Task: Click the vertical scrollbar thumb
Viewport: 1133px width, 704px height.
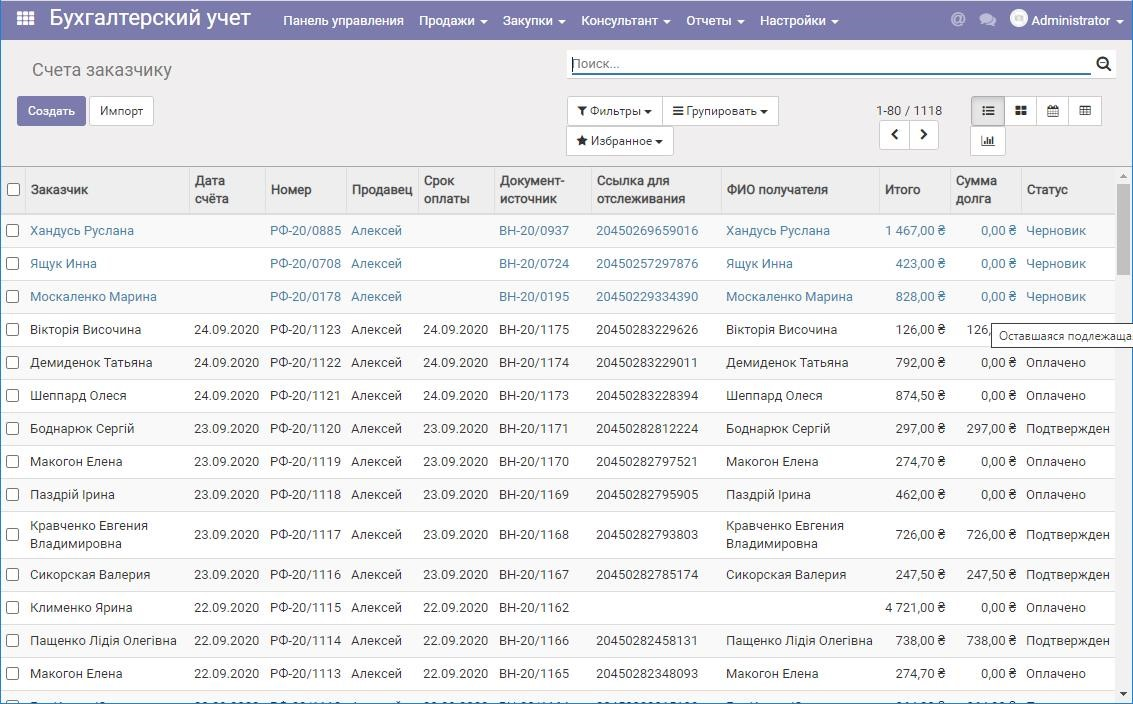Action: (1123, 228)
